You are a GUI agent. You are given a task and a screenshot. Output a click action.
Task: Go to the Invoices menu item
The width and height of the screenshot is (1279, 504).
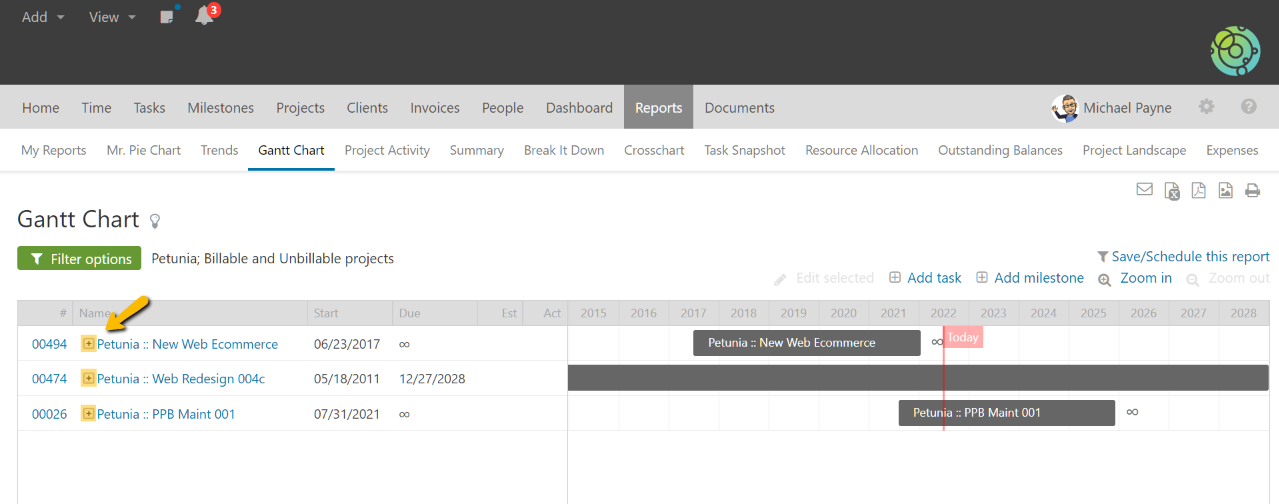pyautogui.click(x=435, y=108)
